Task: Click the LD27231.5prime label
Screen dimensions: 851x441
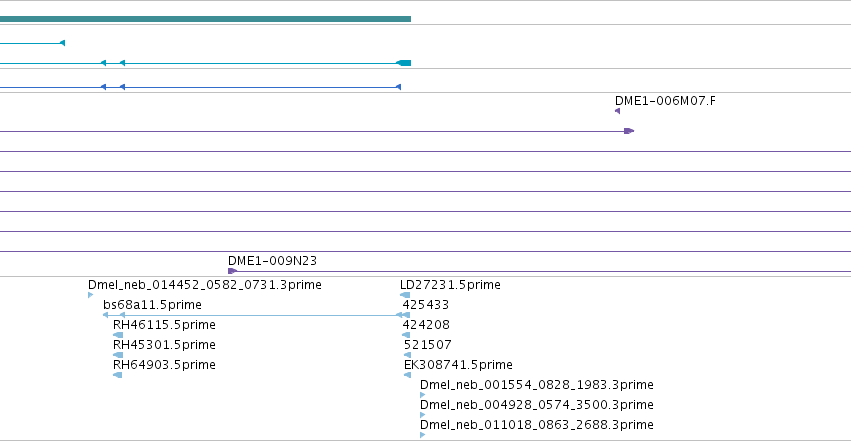Action: tap(450, 285)
